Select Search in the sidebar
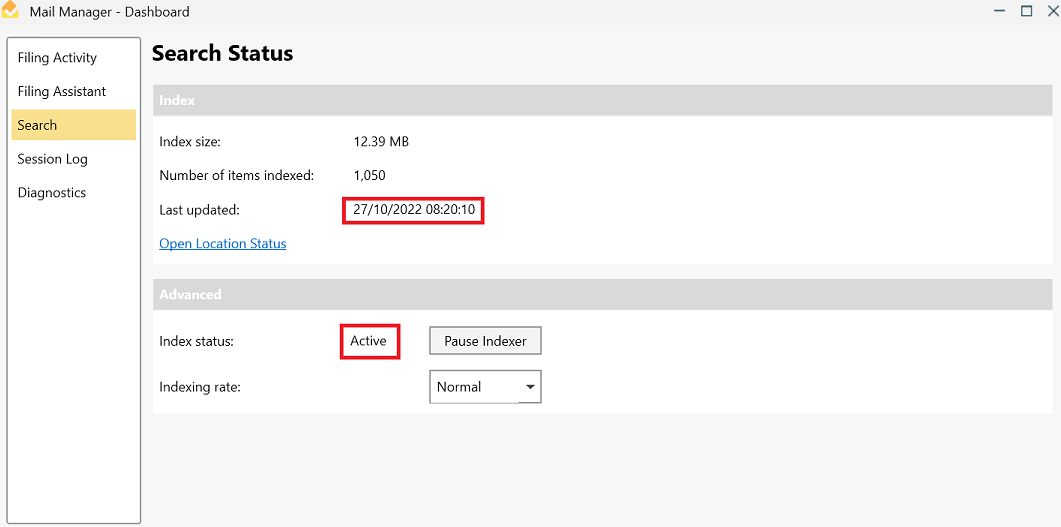This screenshot has height=527, width=1061. pyautogui.click(x=37, y=126)
